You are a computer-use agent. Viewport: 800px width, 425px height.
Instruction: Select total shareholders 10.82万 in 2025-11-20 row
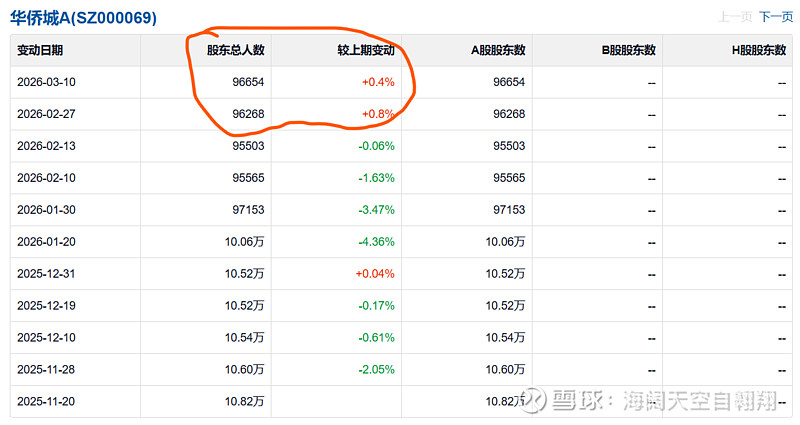244,402
